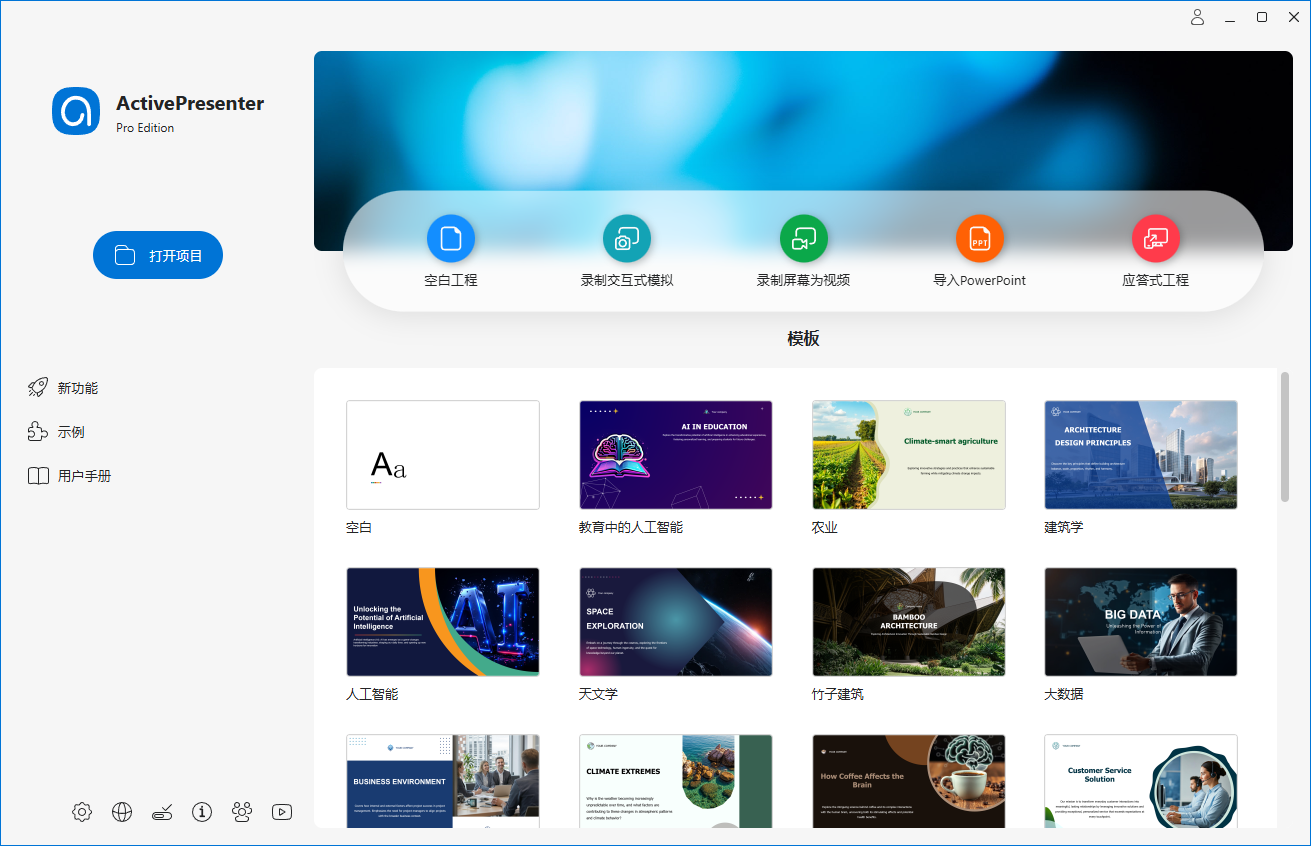Click the 打开项目 (Open Project) button
1311x846 pixels.
point(157,255)
